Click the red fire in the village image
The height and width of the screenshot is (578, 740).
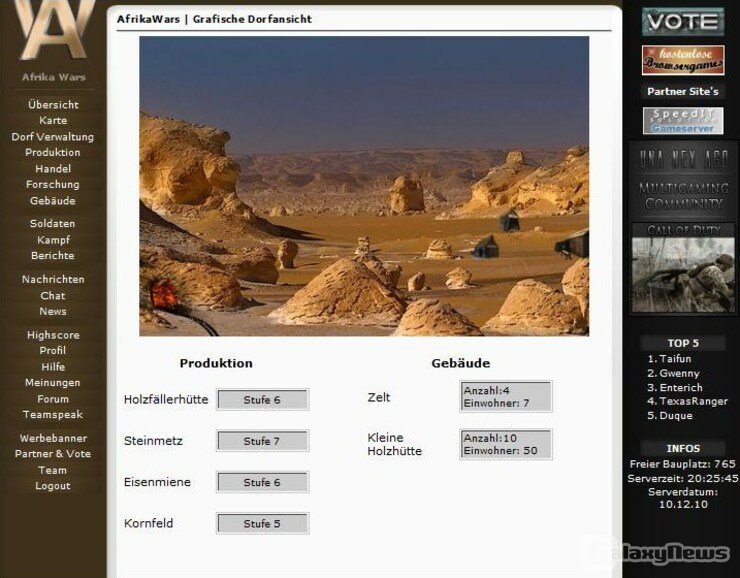pyautogui.click(x=164, y=293)
